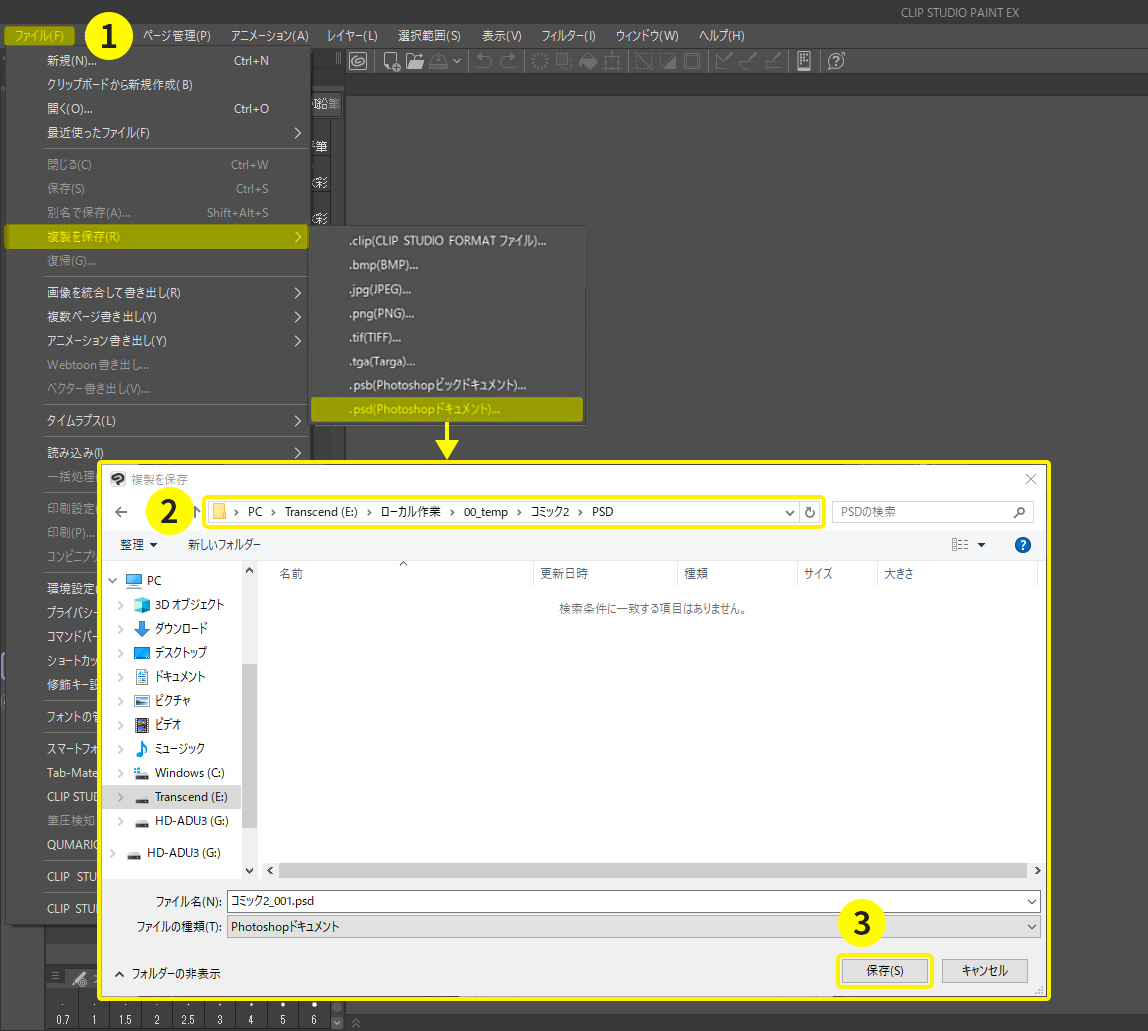Image resolution: width=1148 pixels, height=1031 pixels.
Task: Open the CLIP STUDIO launcher icon
Action: (x=359, y=62)
